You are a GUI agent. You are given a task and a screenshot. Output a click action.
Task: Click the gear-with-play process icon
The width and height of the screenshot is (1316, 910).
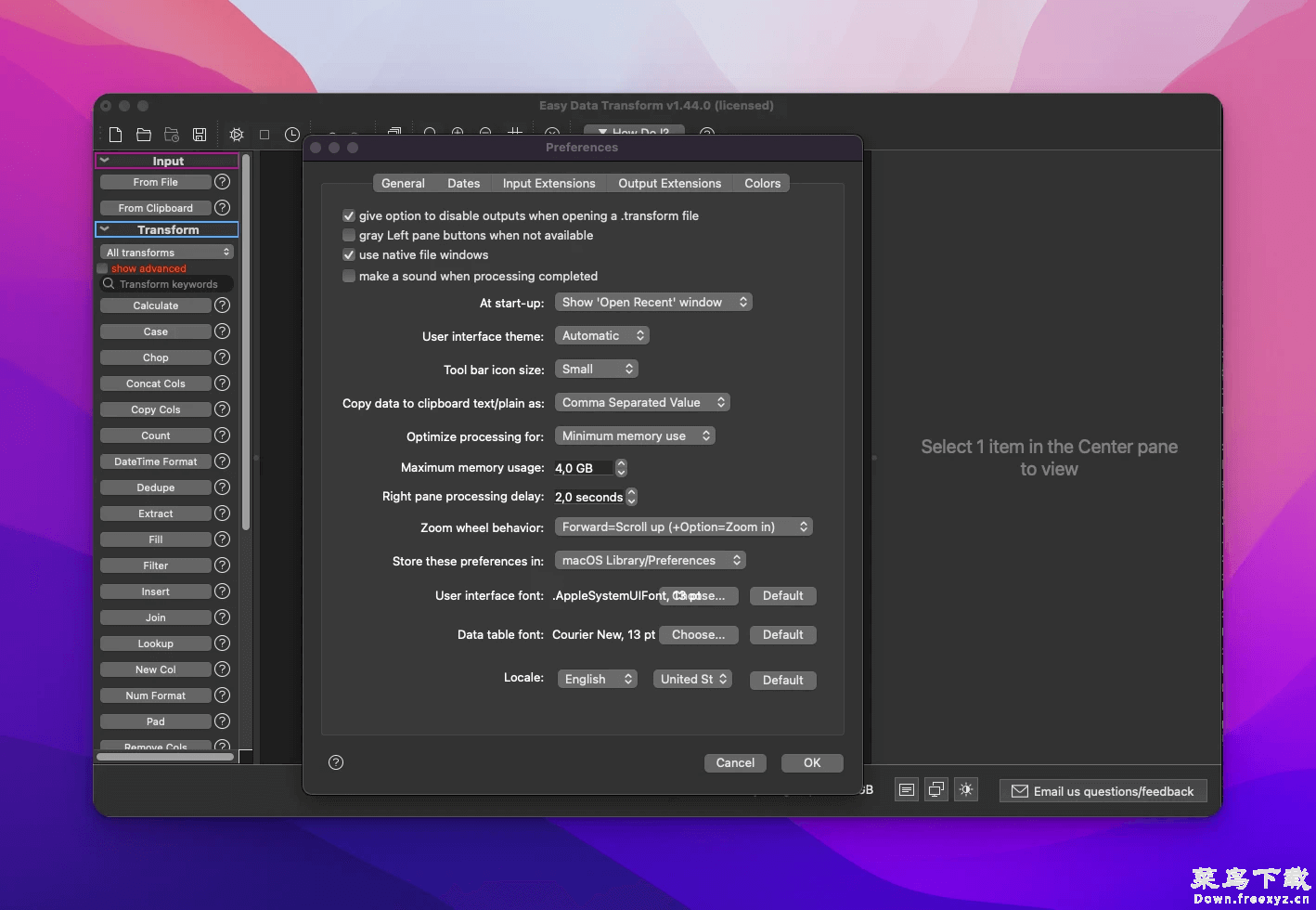click(x=237, y=135)
